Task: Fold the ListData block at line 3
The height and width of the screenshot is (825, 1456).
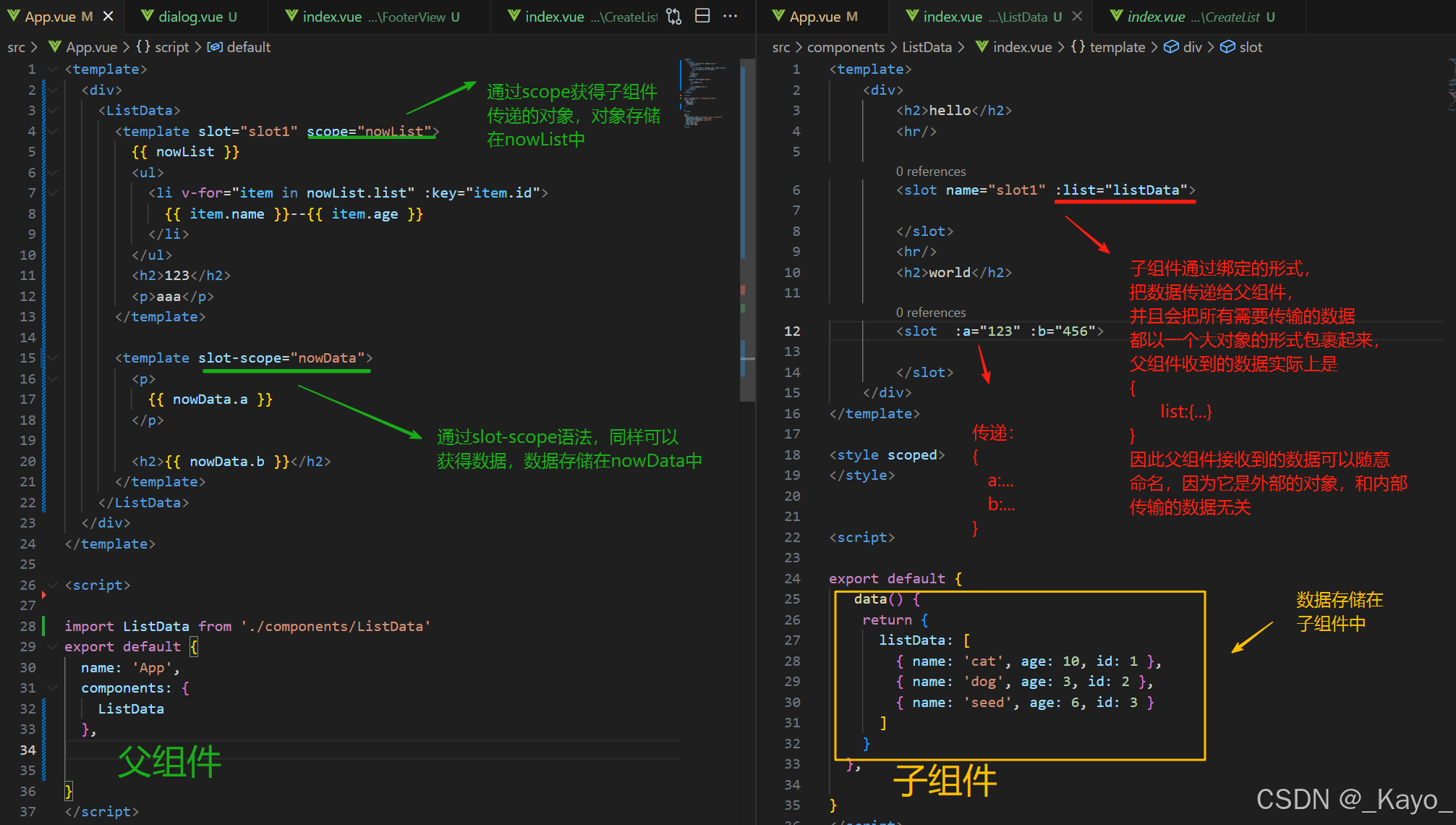Action: [x=53, y=111]
